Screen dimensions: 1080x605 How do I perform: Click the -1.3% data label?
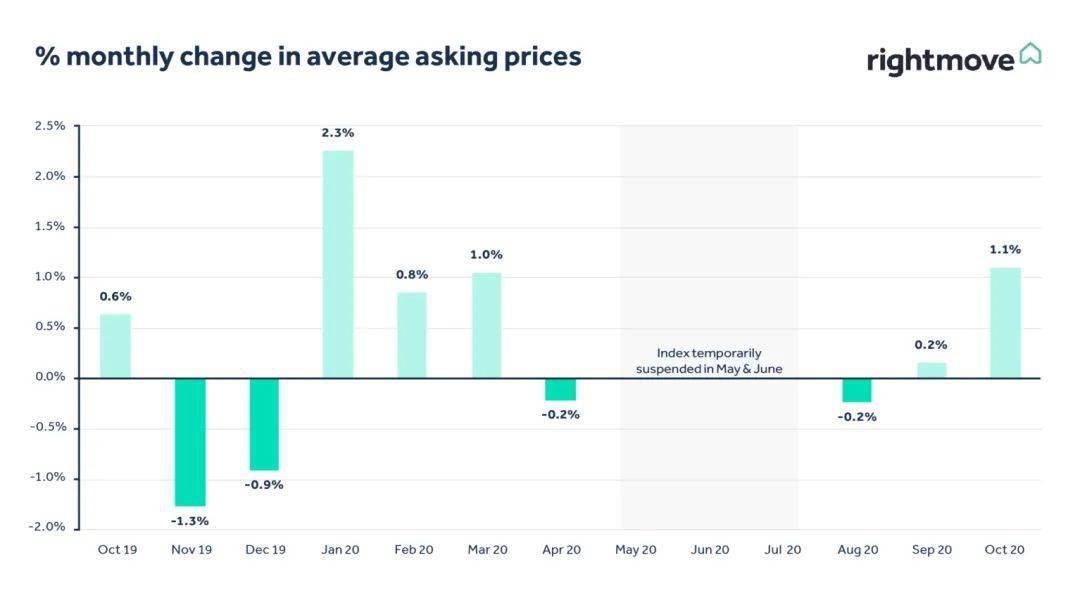point(190,521)
